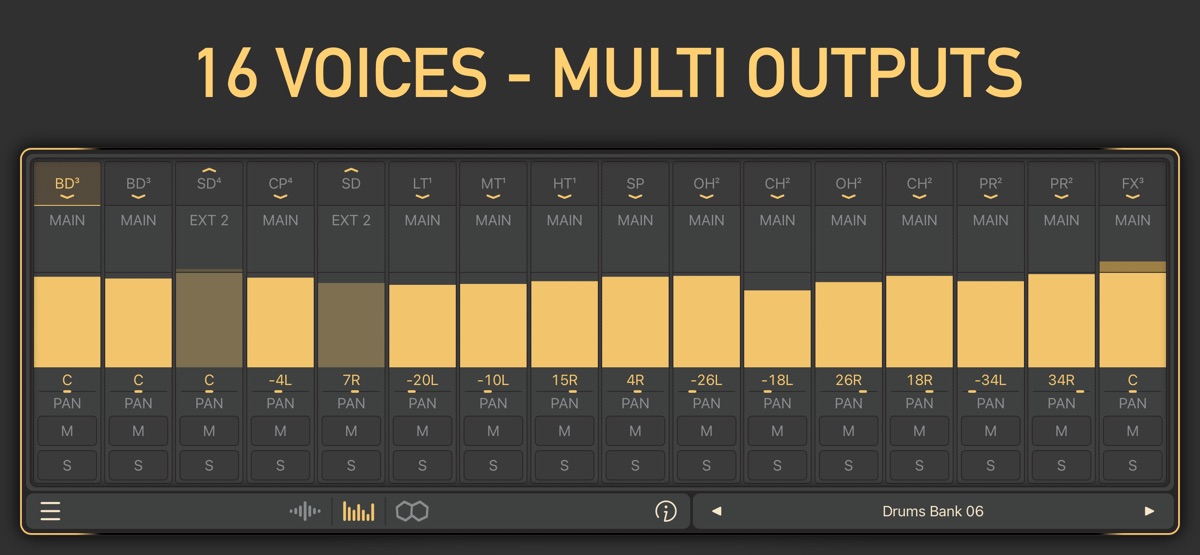Mute the FX channel
Viewport: 1200px width, 555px height.
pos(1132,432)
